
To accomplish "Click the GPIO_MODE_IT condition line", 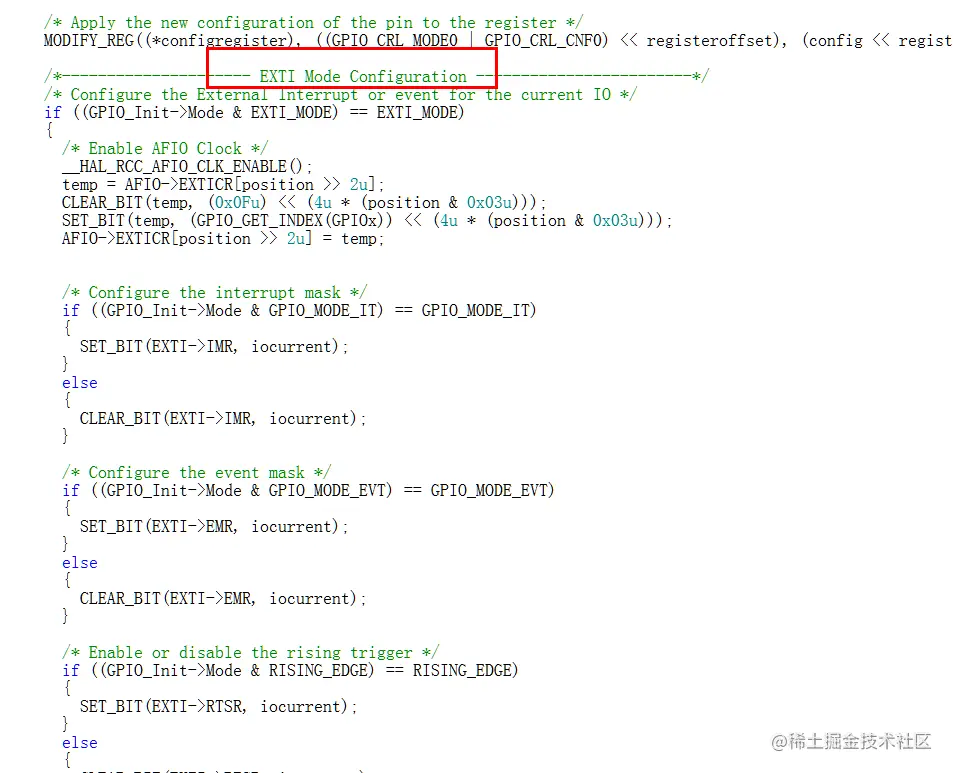I will coord(299,311).
